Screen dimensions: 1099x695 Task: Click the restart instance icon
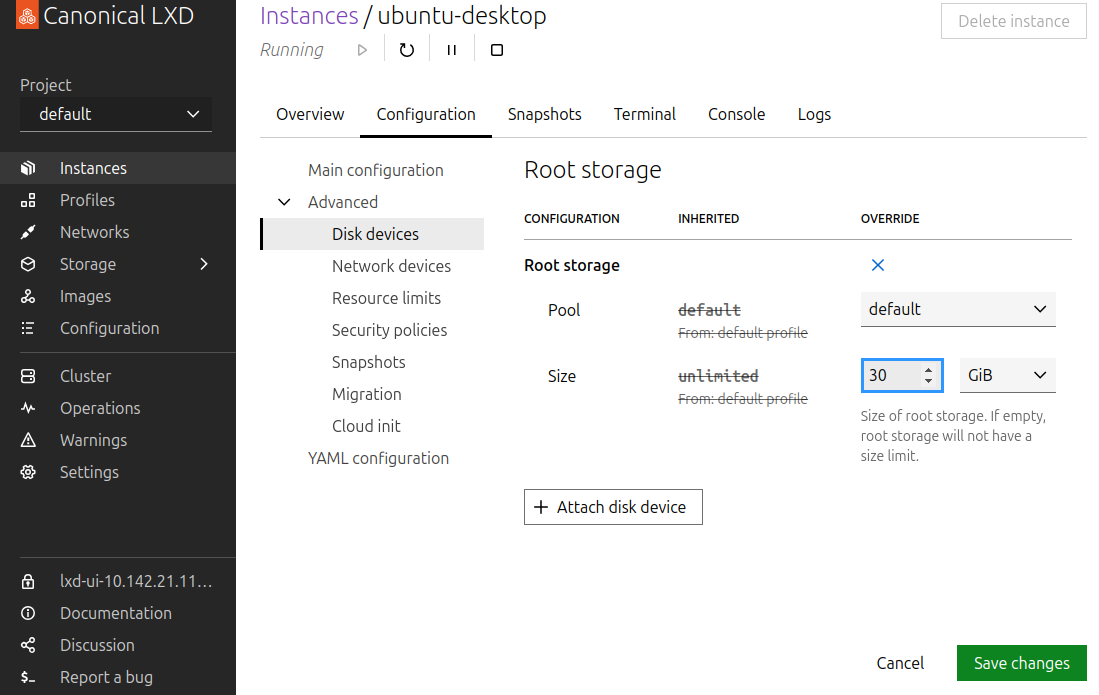coord(406,50)
